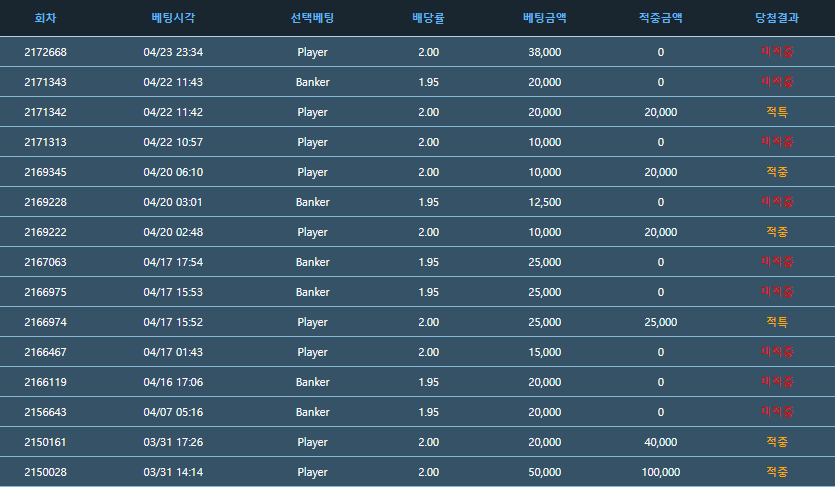Click the 배당률 column header

click(x=428, y=18)
